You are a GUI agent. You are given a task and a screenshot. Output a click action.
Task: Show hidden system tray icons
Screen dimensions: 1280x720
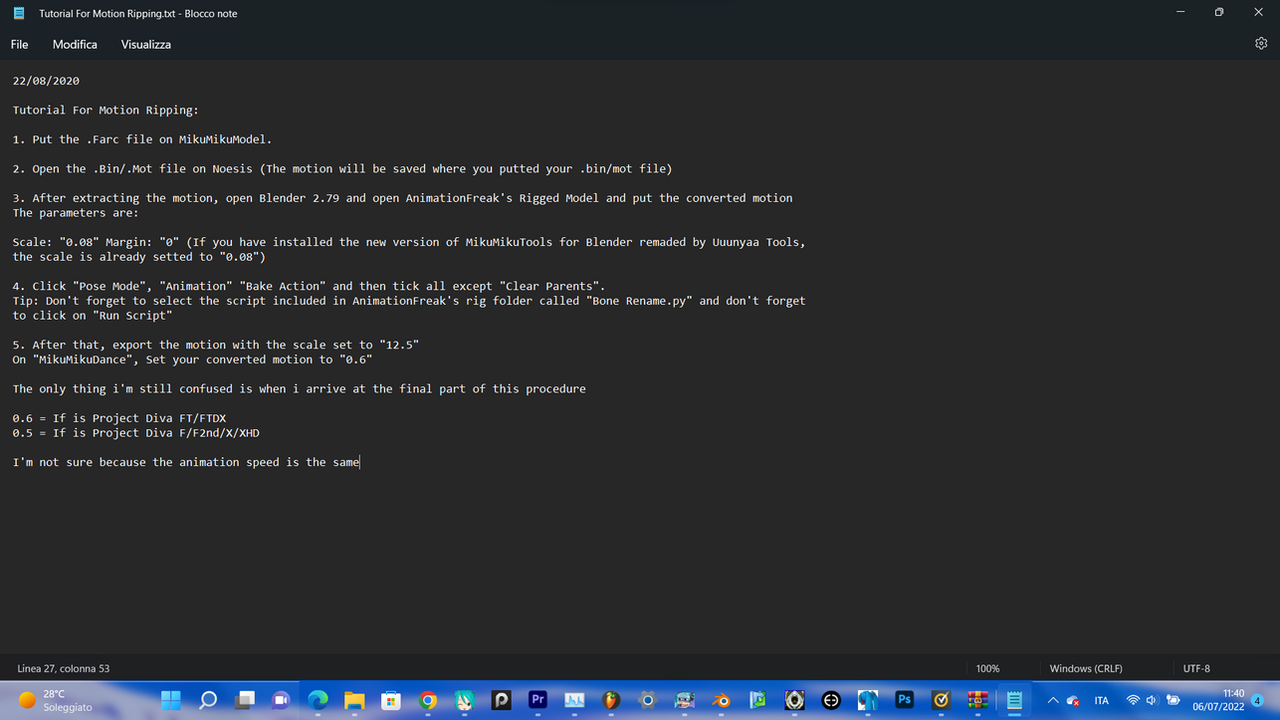[x=1052, y=700]
